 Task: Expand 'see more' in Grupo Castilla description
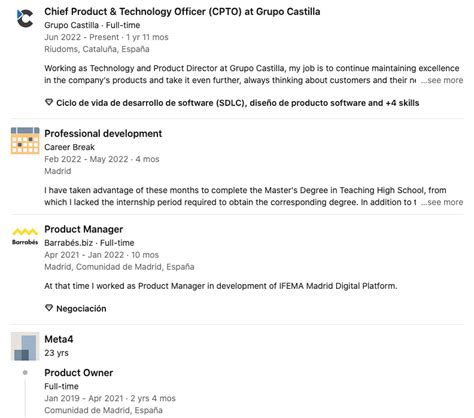[442, 80]
